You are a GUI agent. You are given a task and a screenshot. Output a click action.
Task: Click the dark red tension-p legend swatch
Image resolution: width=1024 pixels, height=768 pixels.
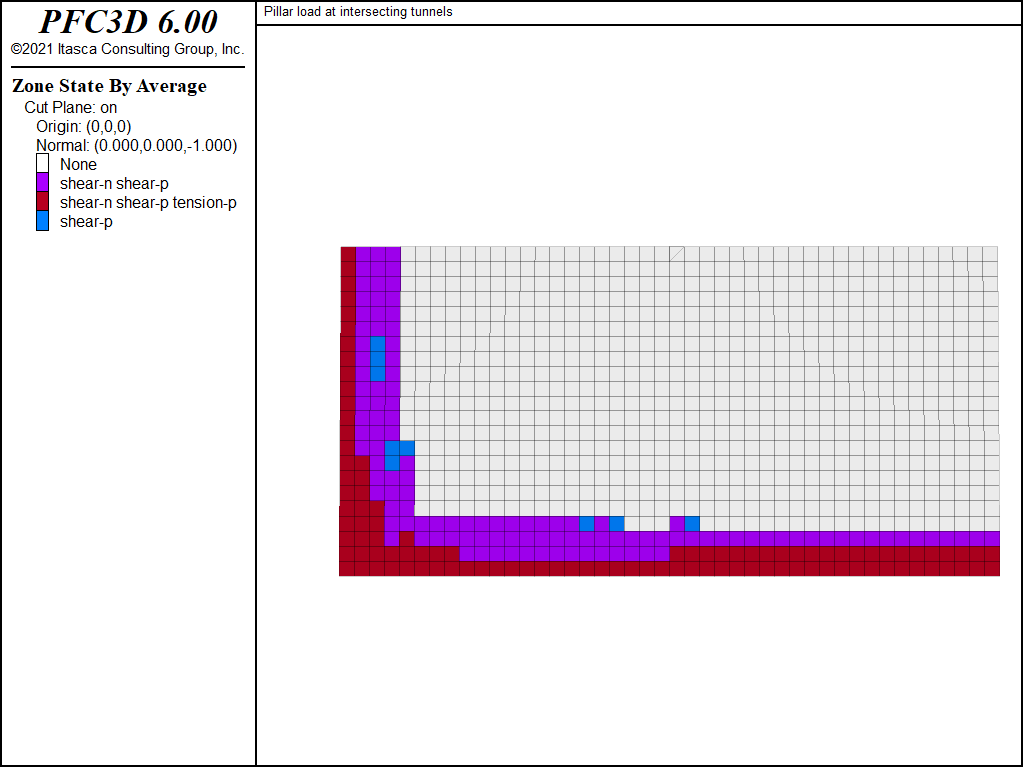coord(42,202)
